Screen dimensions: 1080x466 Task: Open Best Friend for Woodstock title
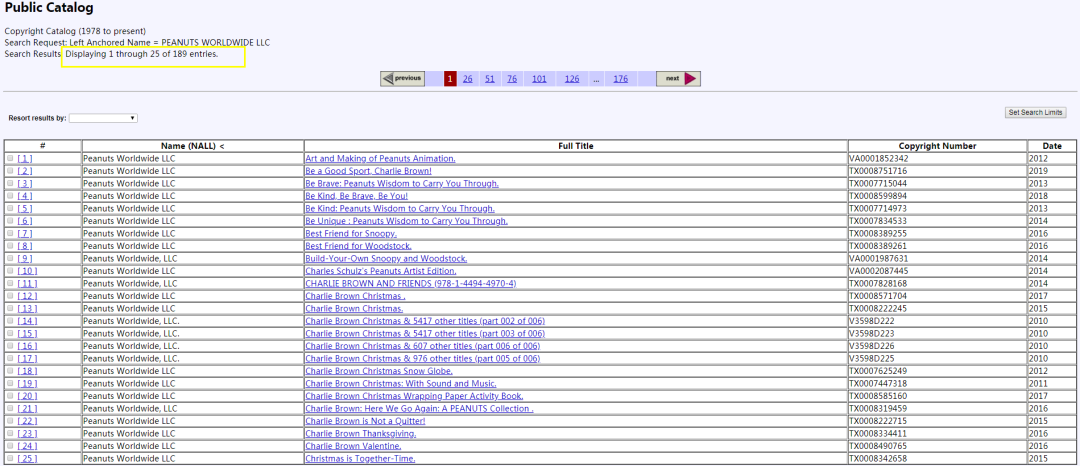click(x=359, y=246)
